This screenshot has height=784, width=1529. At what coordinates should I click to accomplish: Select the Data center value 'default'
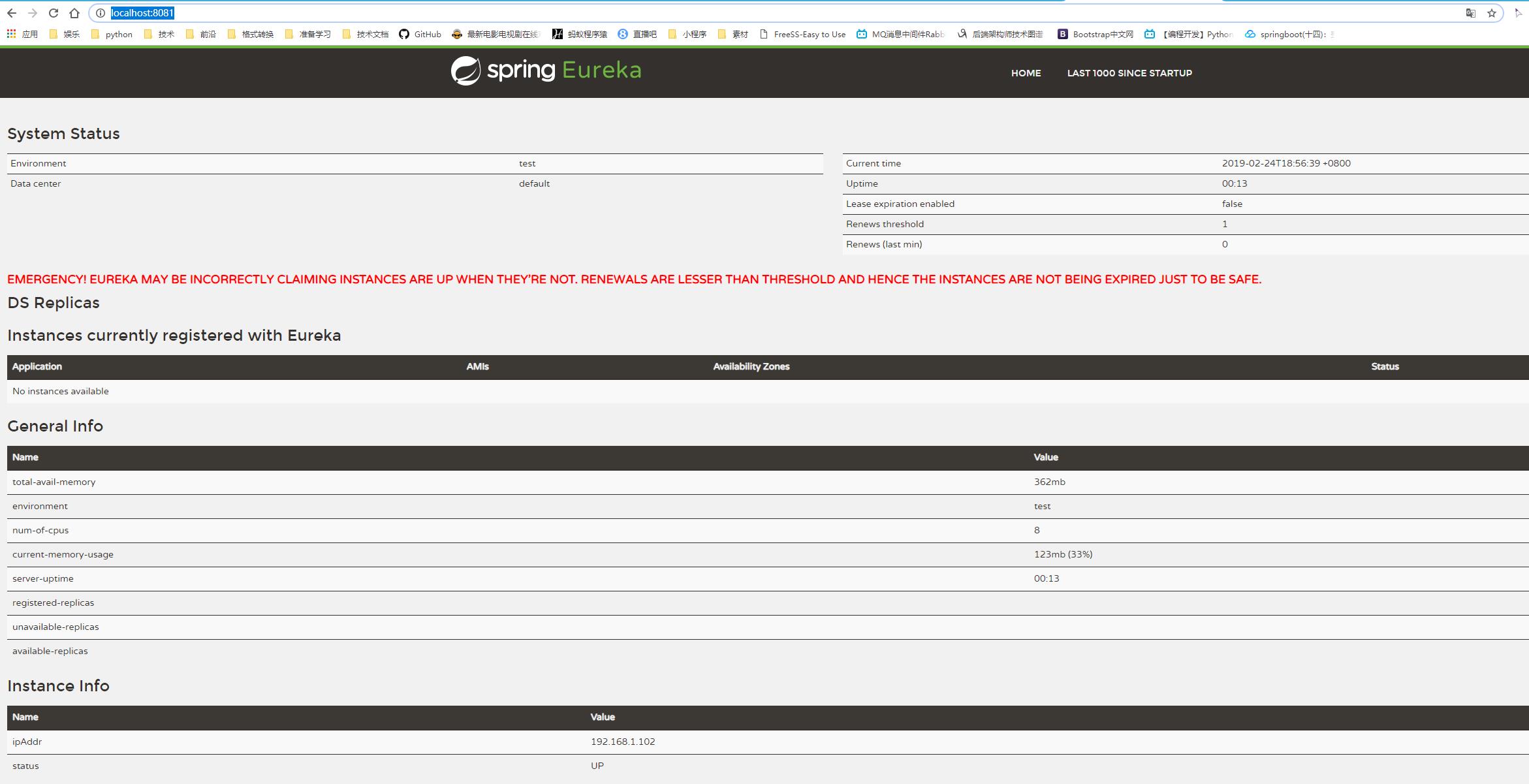click(534, 183)
